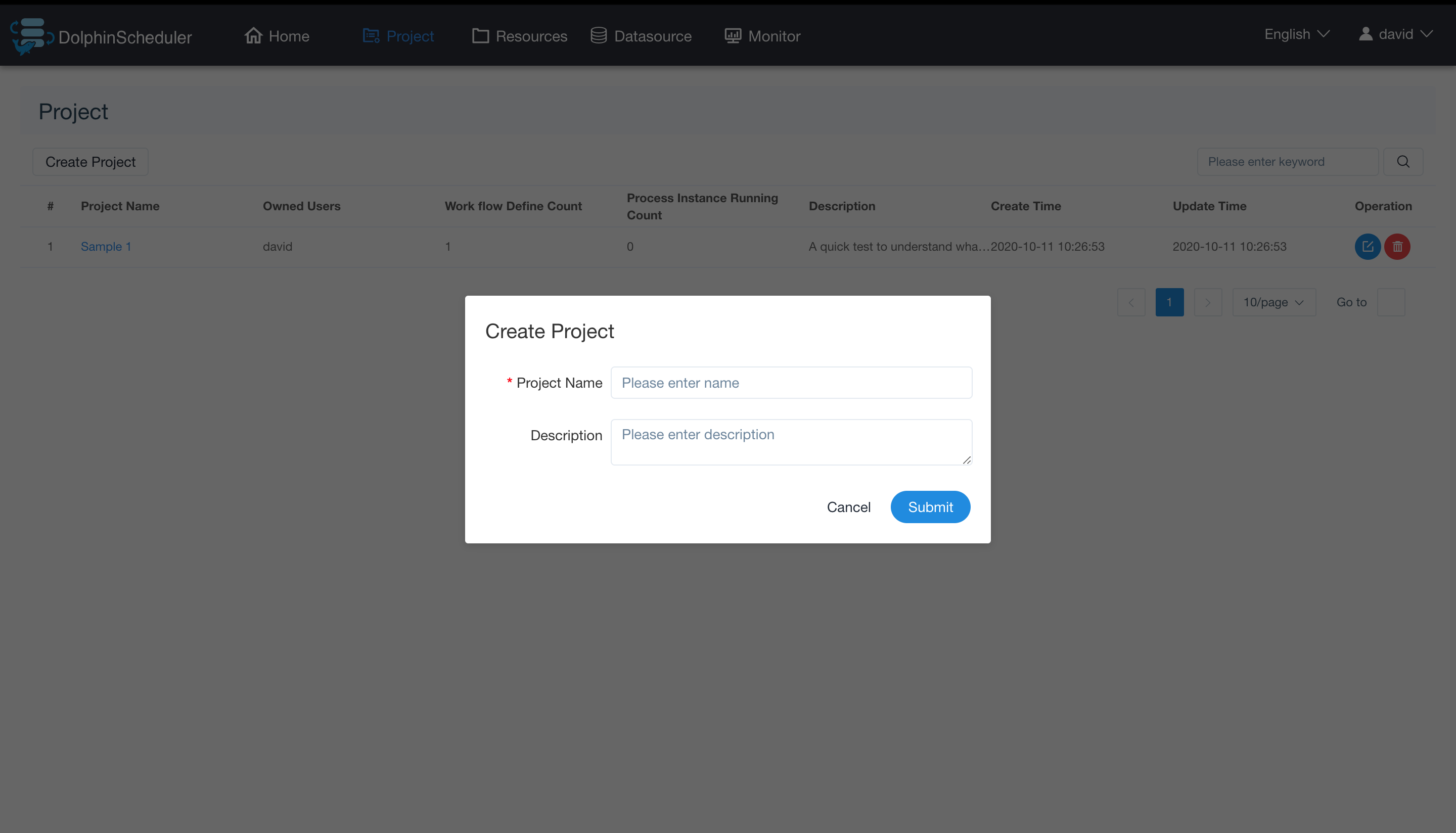The width and height of the screenshot is (1456, 833).
Task: Click the user avatar icon beside david
Action: 1365,34
